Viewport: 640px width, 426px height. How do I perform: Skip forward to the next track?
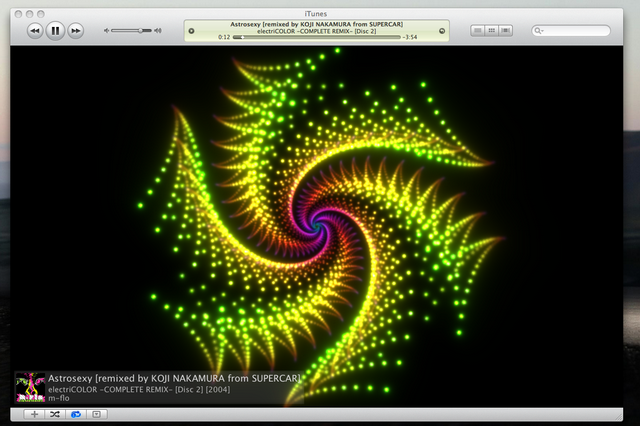click(x=76, y=31)
